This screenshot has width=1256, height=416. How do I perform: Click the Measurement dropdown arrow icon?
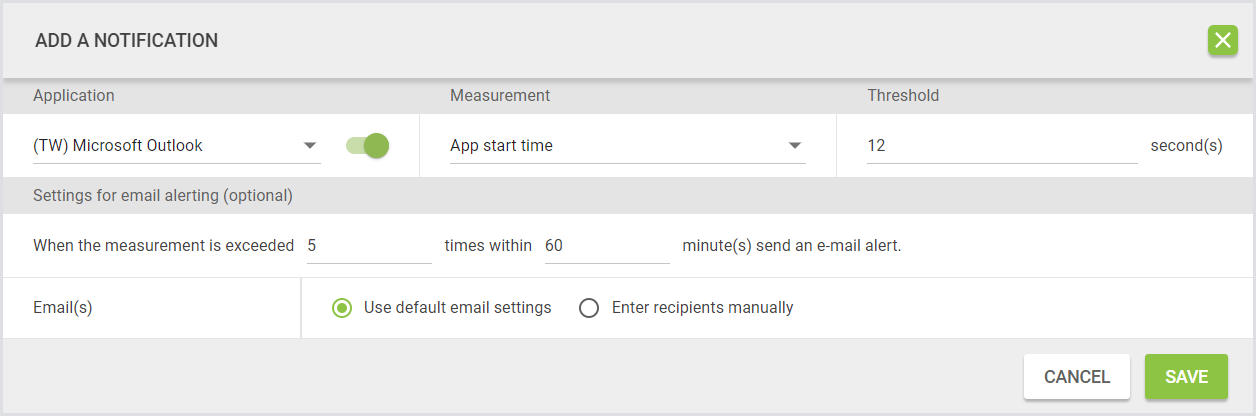(x=795, y=146)
